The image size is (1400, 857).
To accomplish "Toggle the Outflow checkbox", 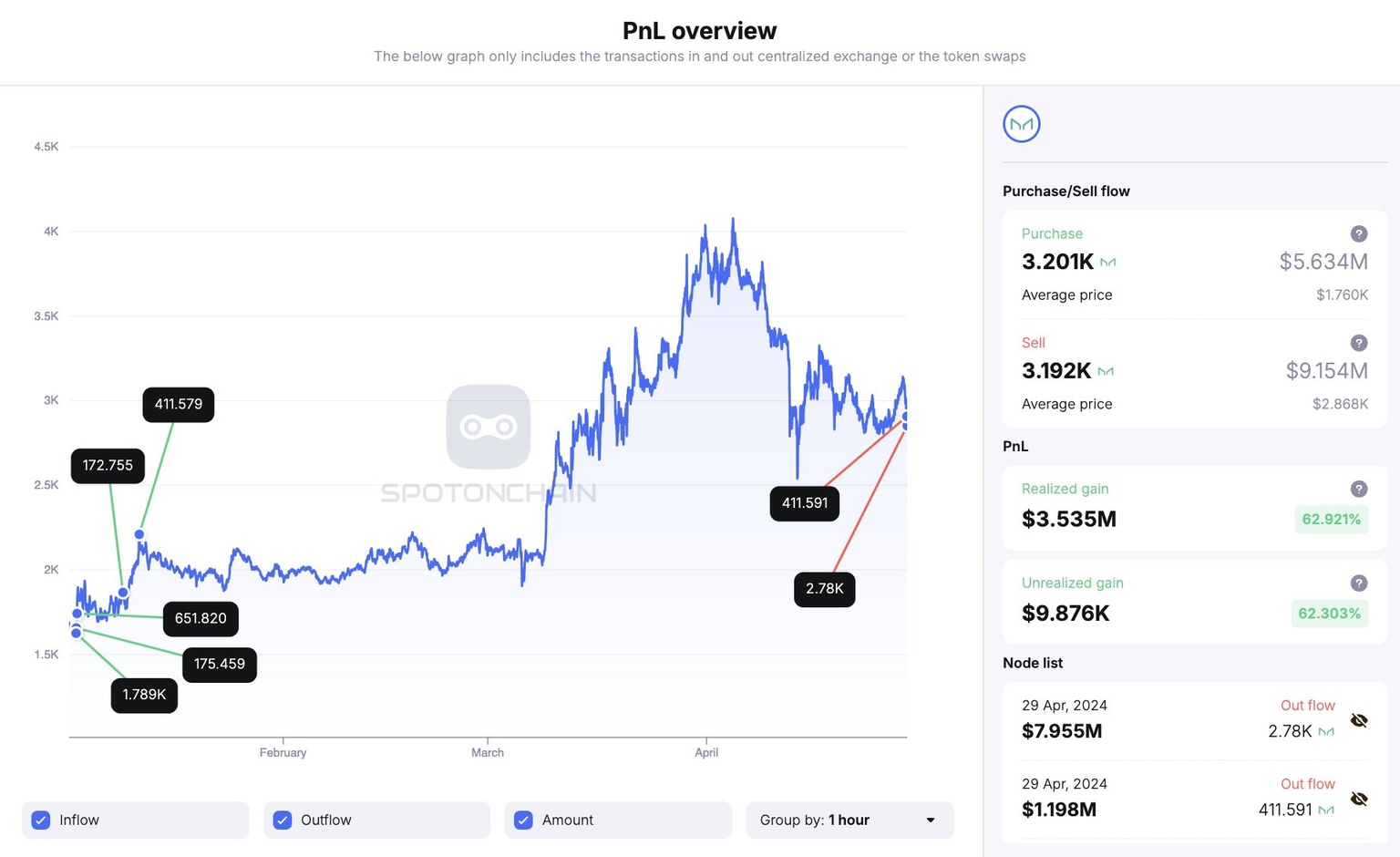I will (283, 820).
